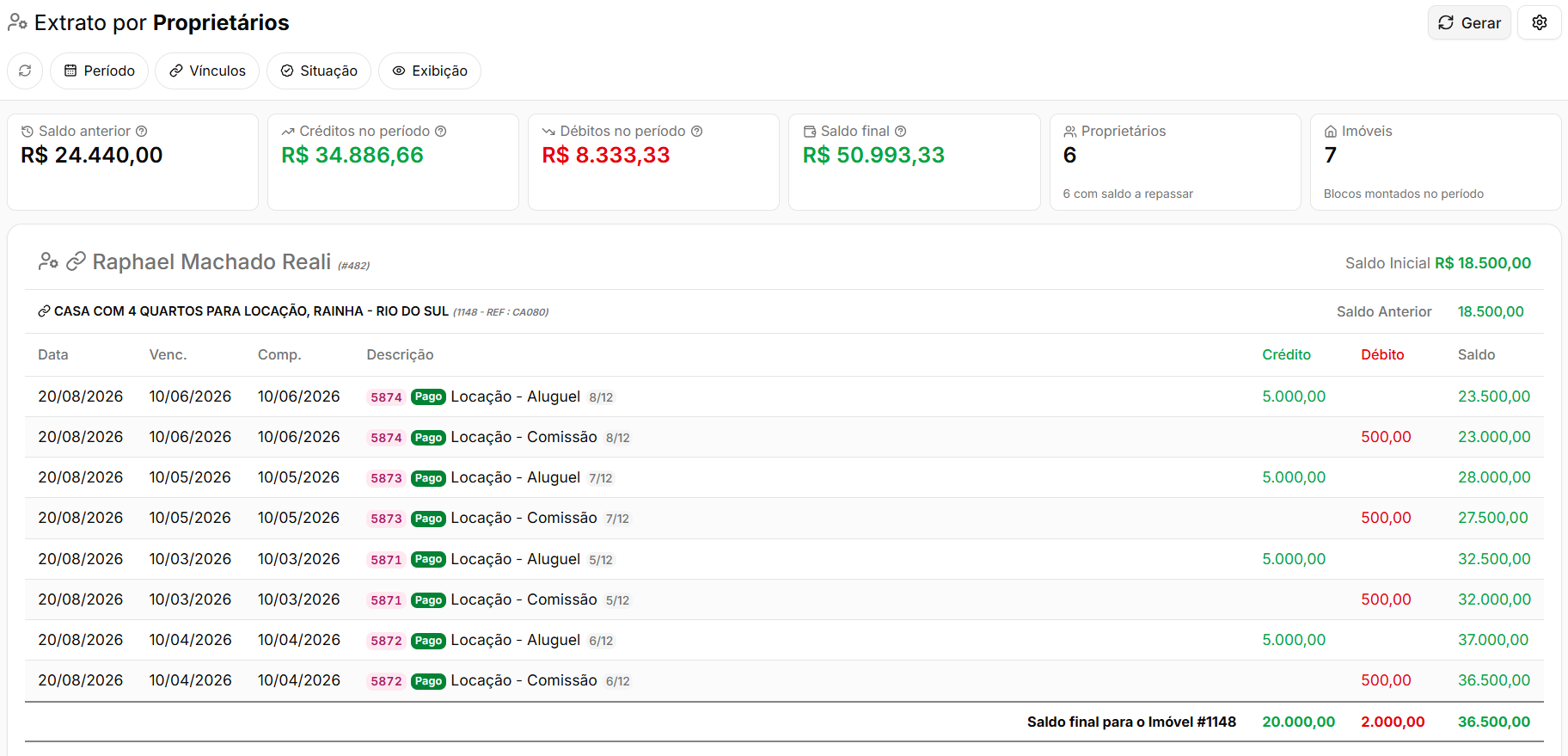This screenshot has height=756, width=1568.
Task: Click badge 5873 on Locação - Aluguel 7/12 row
Action: pos(386,478)
